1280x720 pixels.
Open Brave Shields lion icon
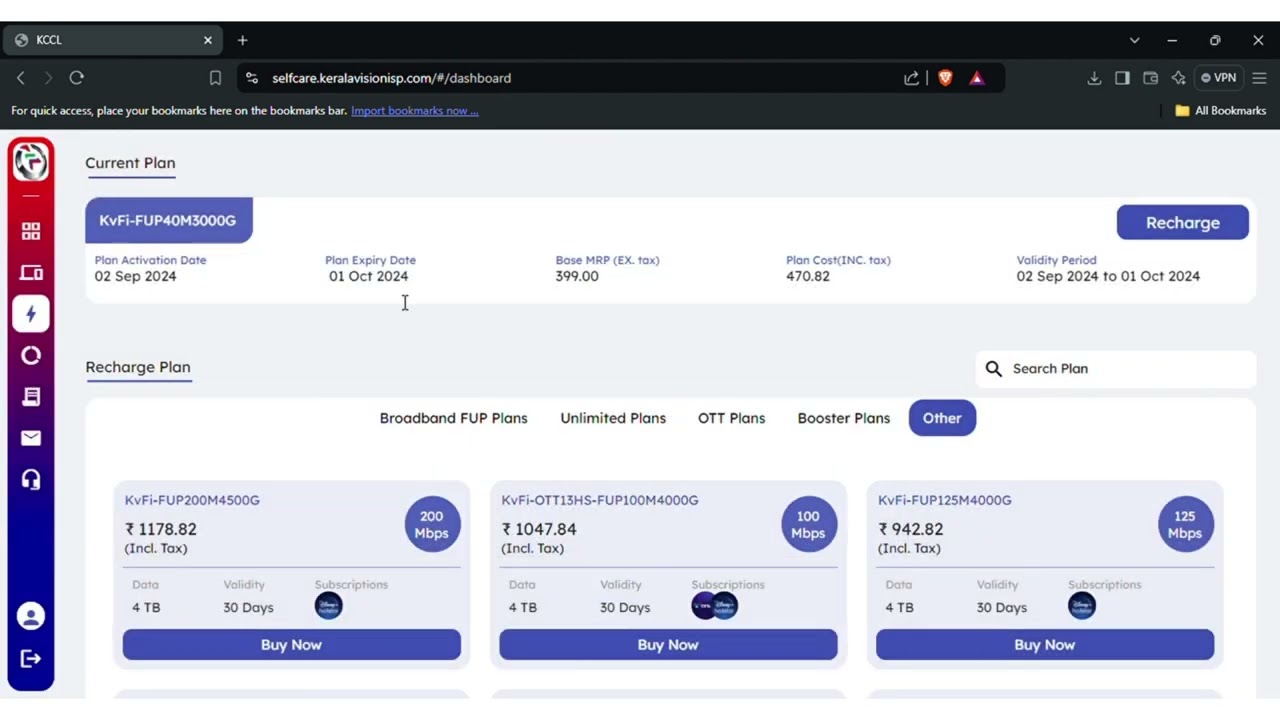945,78
